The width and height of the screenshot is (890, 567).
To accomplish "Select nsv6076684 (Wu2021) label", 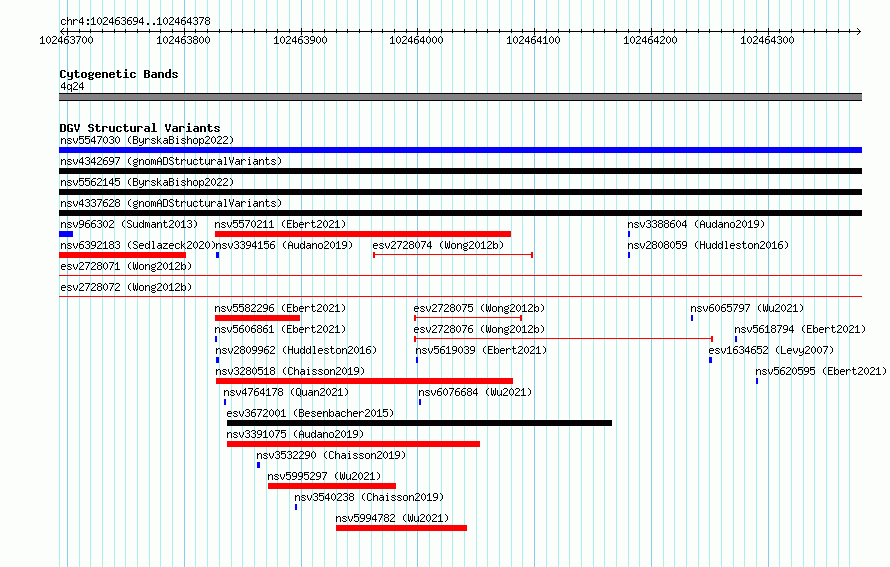I will [x=475, y=392].
